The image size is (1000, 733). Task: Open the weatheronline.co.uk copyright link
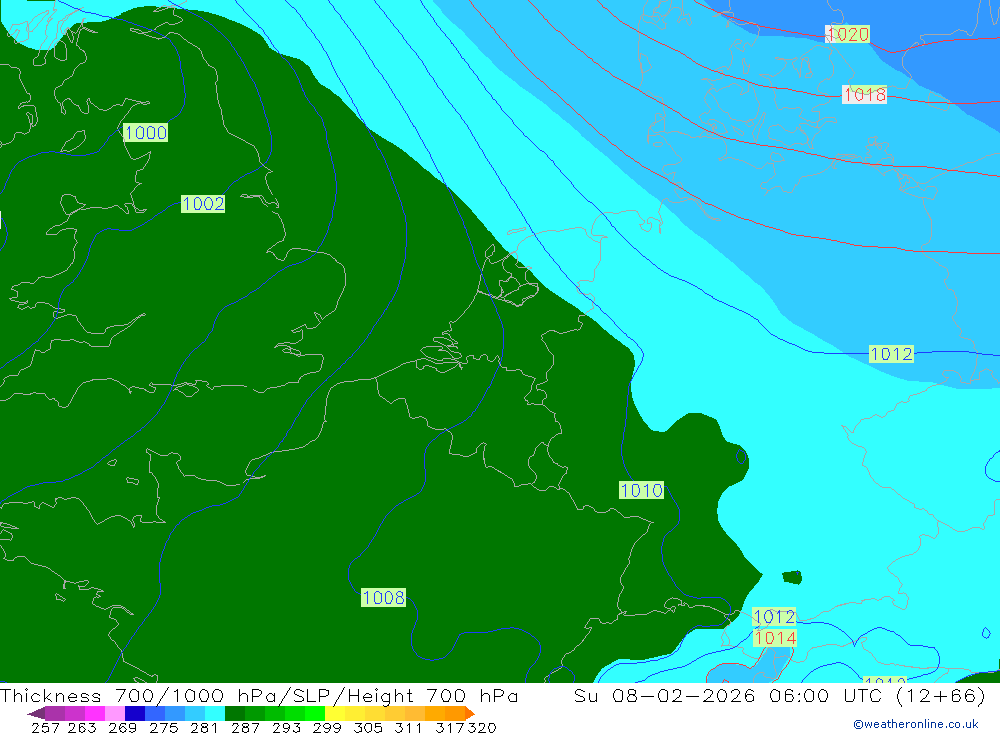[916, 724]
